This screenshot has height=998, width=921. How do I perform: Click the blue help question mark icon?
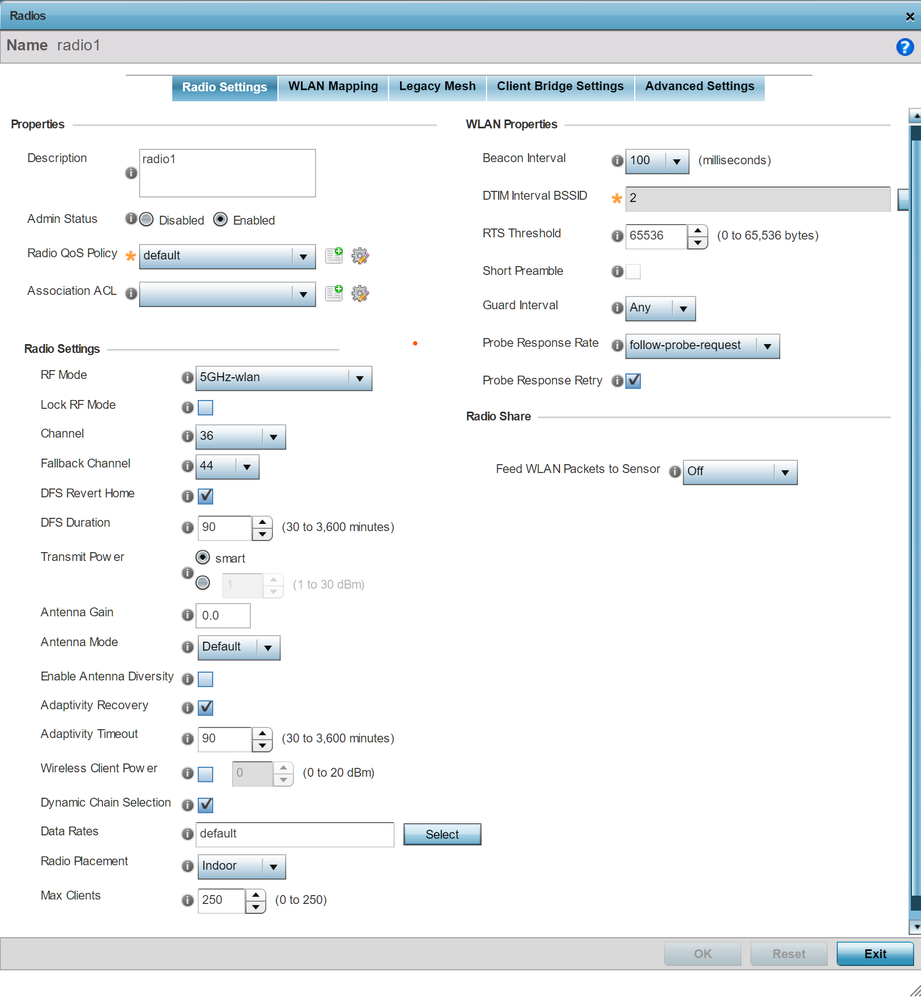tap(905, 47)
